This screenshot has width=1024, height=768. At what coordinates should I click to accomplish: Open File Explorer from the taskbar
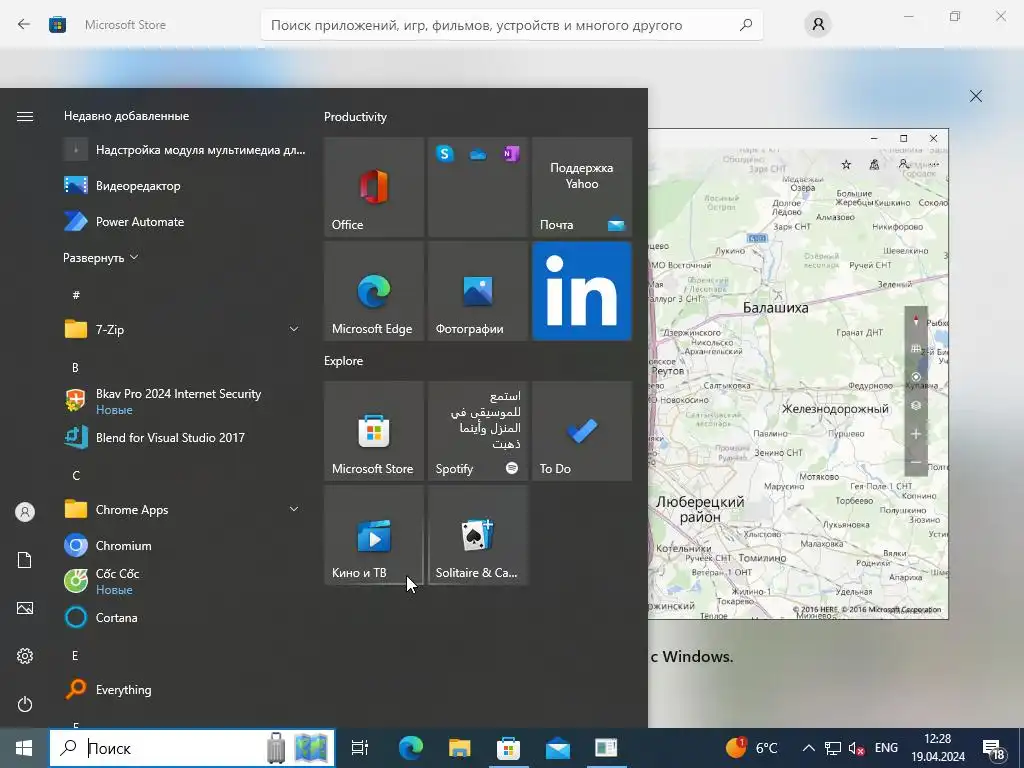coord(460,748)
